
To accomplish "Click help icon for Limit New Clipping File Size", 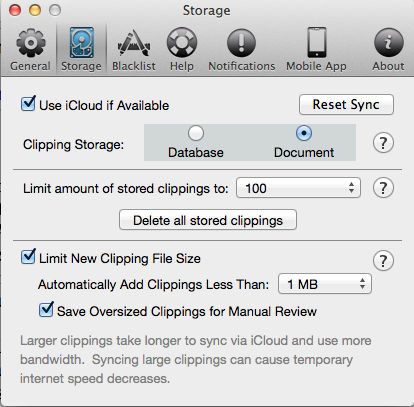I will point(383,261).
